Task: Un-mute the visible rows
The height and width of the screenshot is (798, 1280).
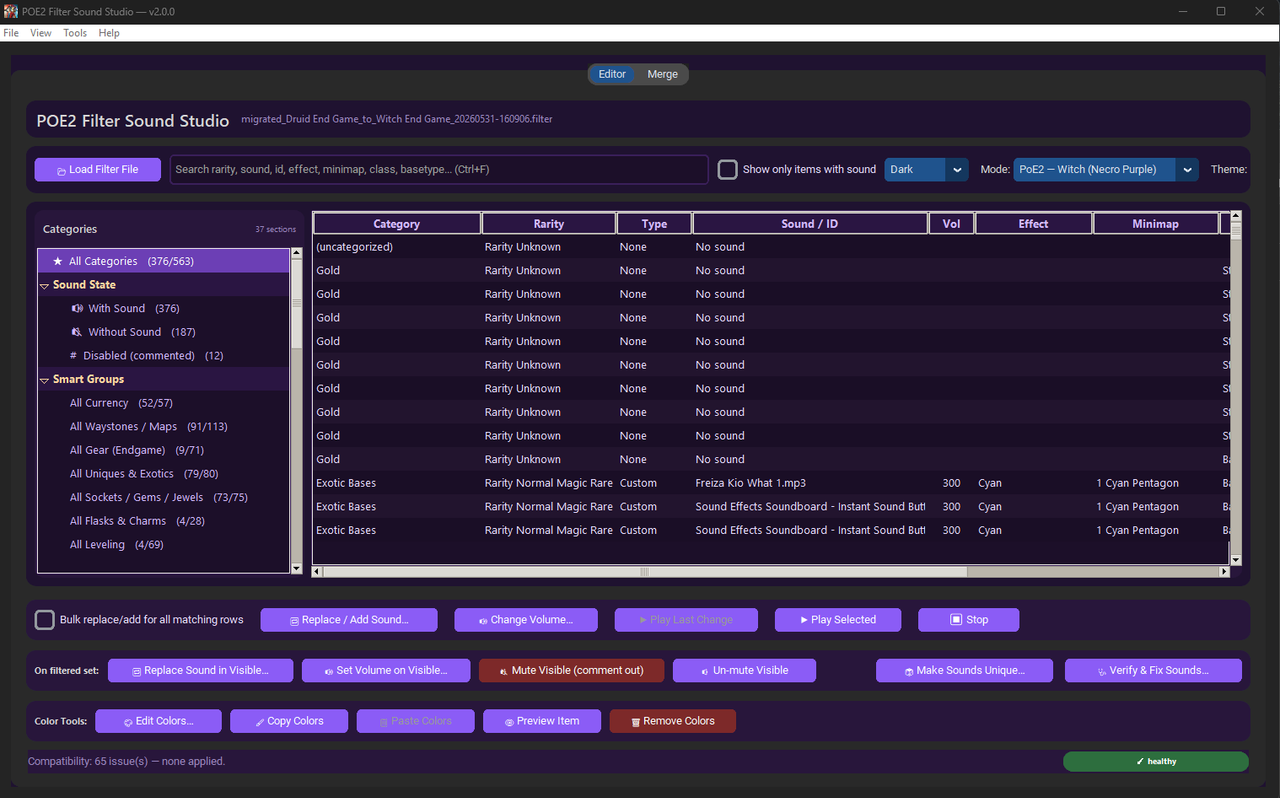Action: point(744,671)
